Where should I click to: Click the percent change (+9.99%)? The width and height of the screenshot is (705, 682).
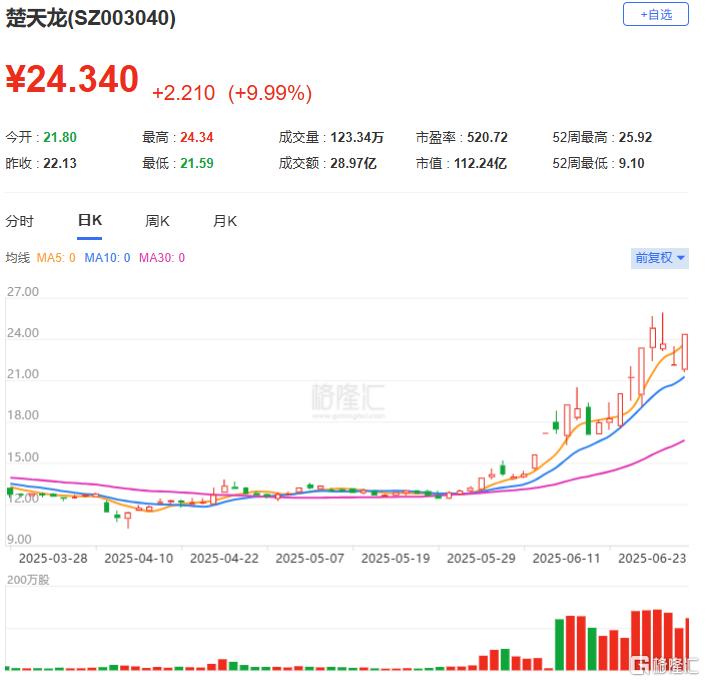tap(270, 93)
